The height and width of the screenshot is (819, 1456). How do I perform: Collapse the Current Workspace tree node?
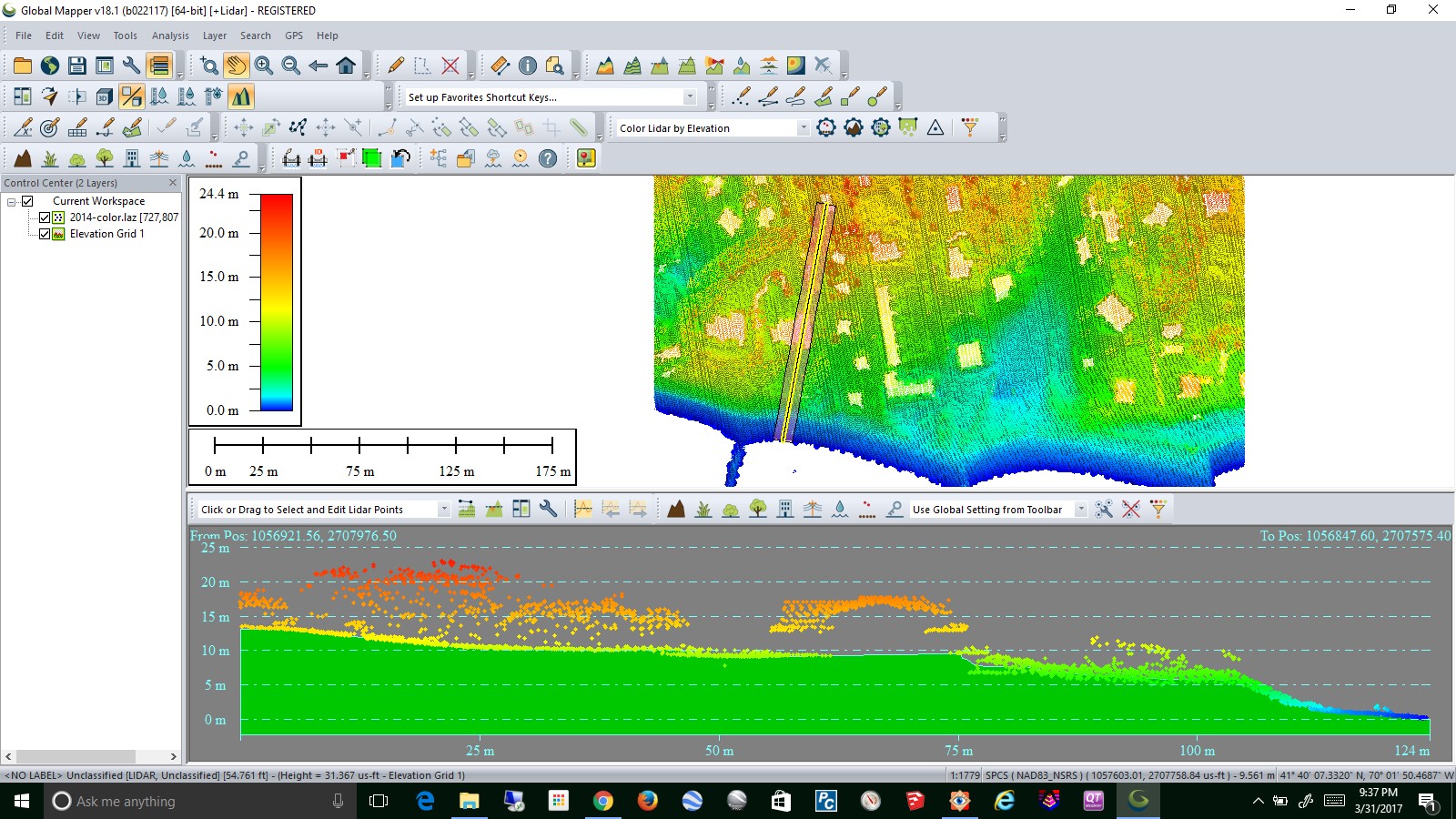[11, 201]
